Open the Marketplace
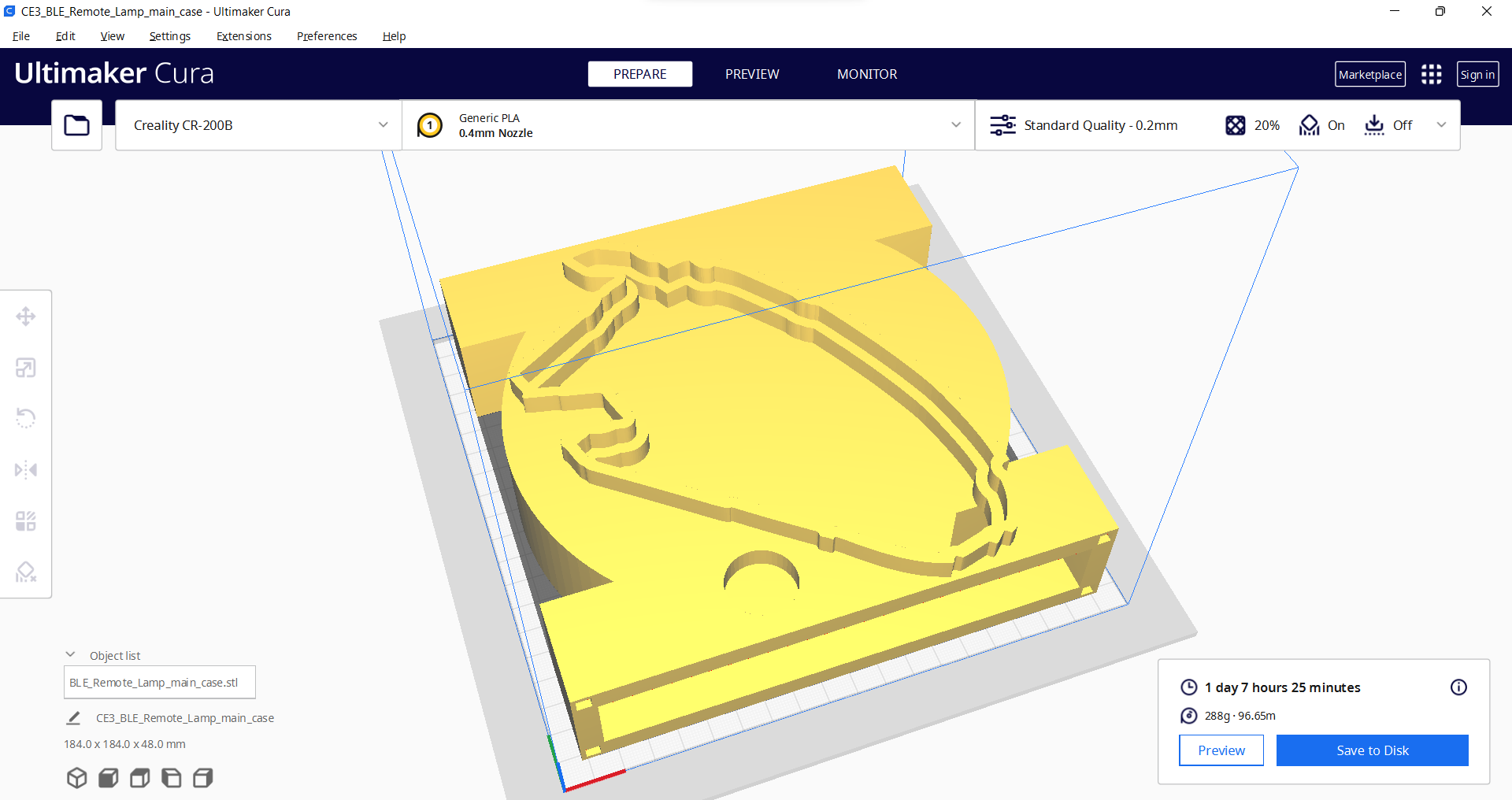 pyautogui.click(x=1370, y=74)
